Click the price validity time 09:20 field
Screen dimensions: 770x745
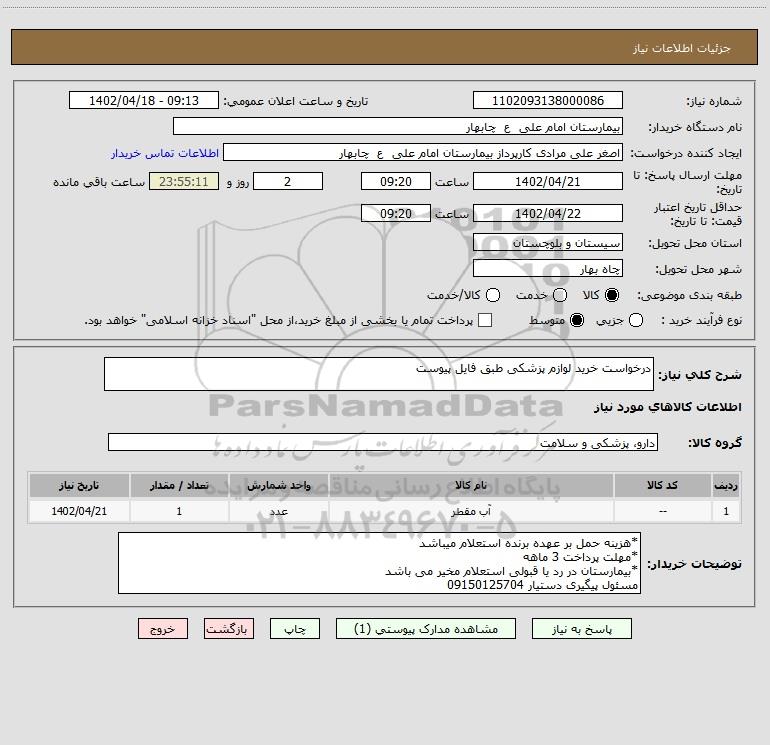396,213
